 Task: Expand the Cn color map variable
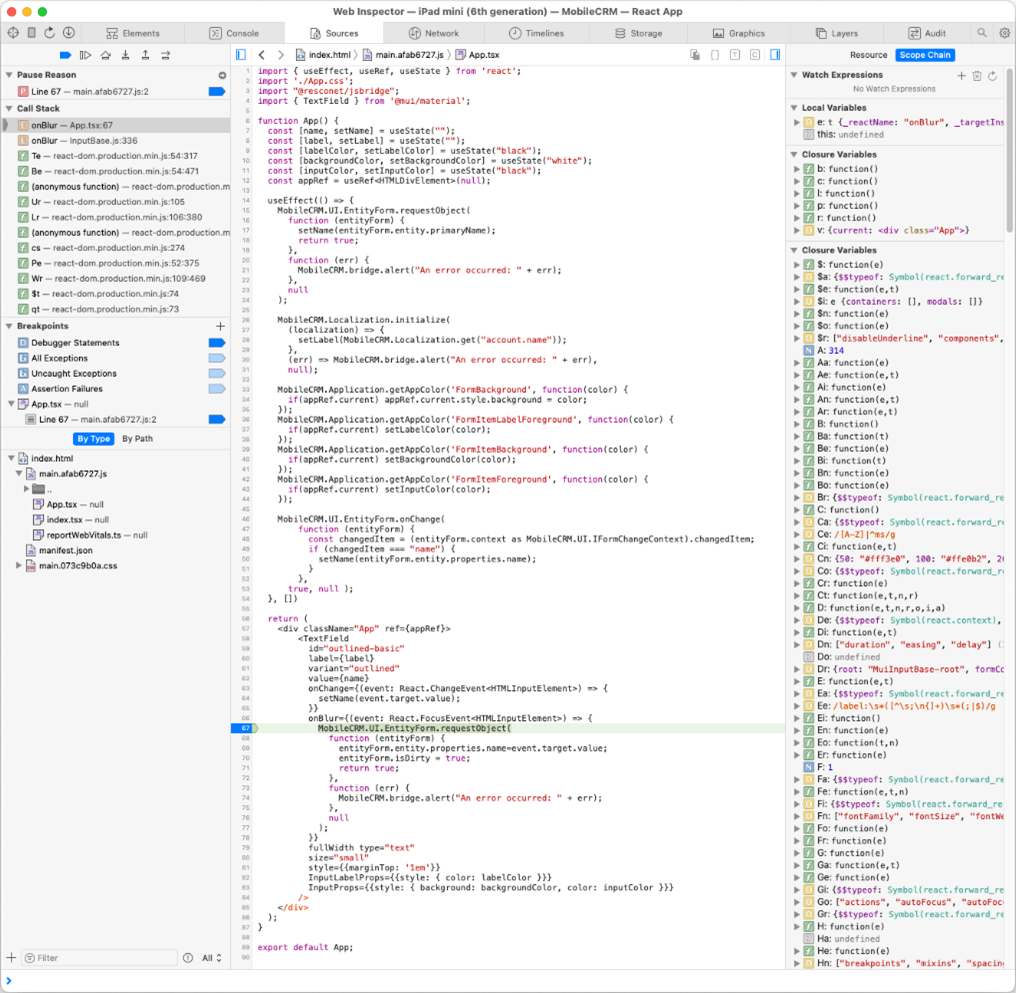coord(797,558)
